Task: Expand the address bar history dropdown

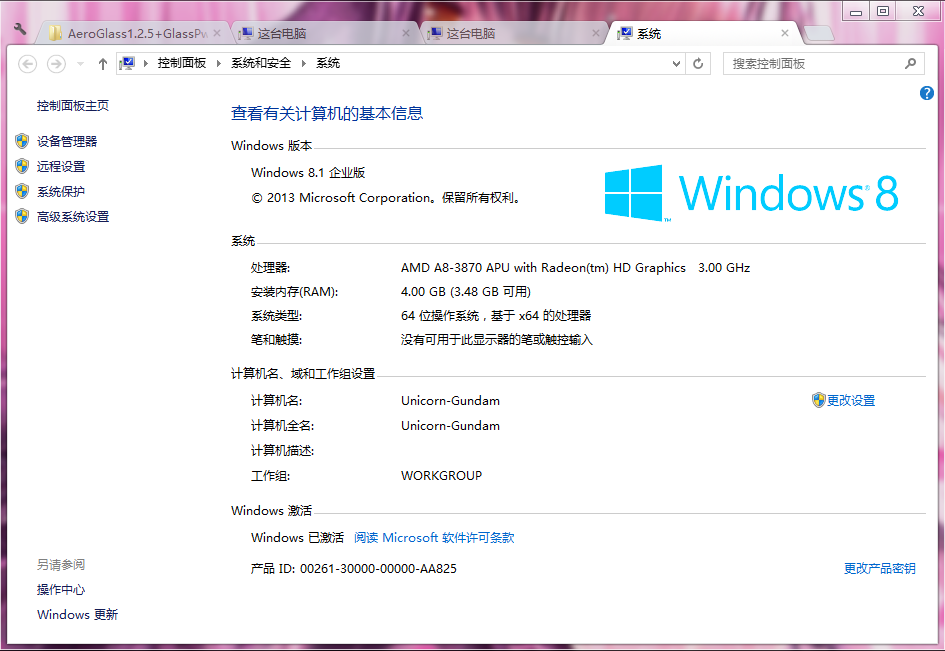Action: (677, 64)
